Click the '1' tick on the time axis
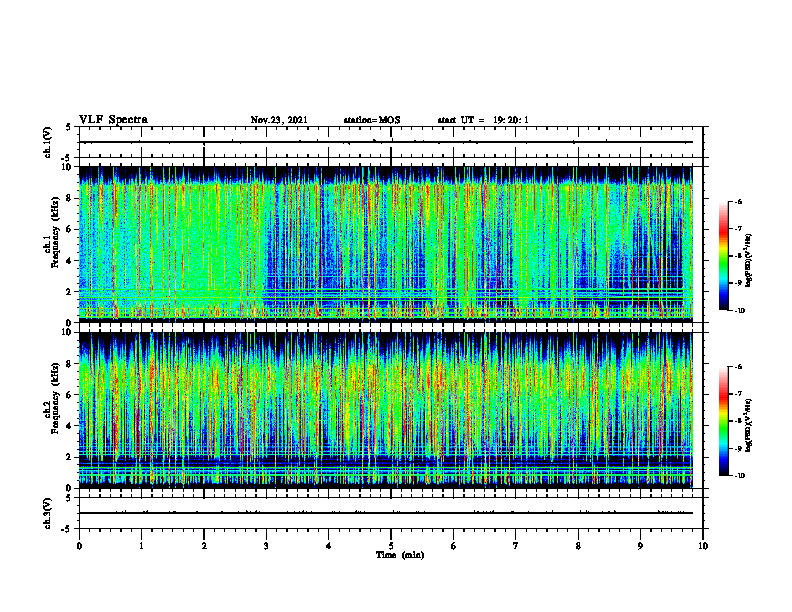The width and height of the screenshot is (792, 612). pyautogui.click(x=141, y=546)
